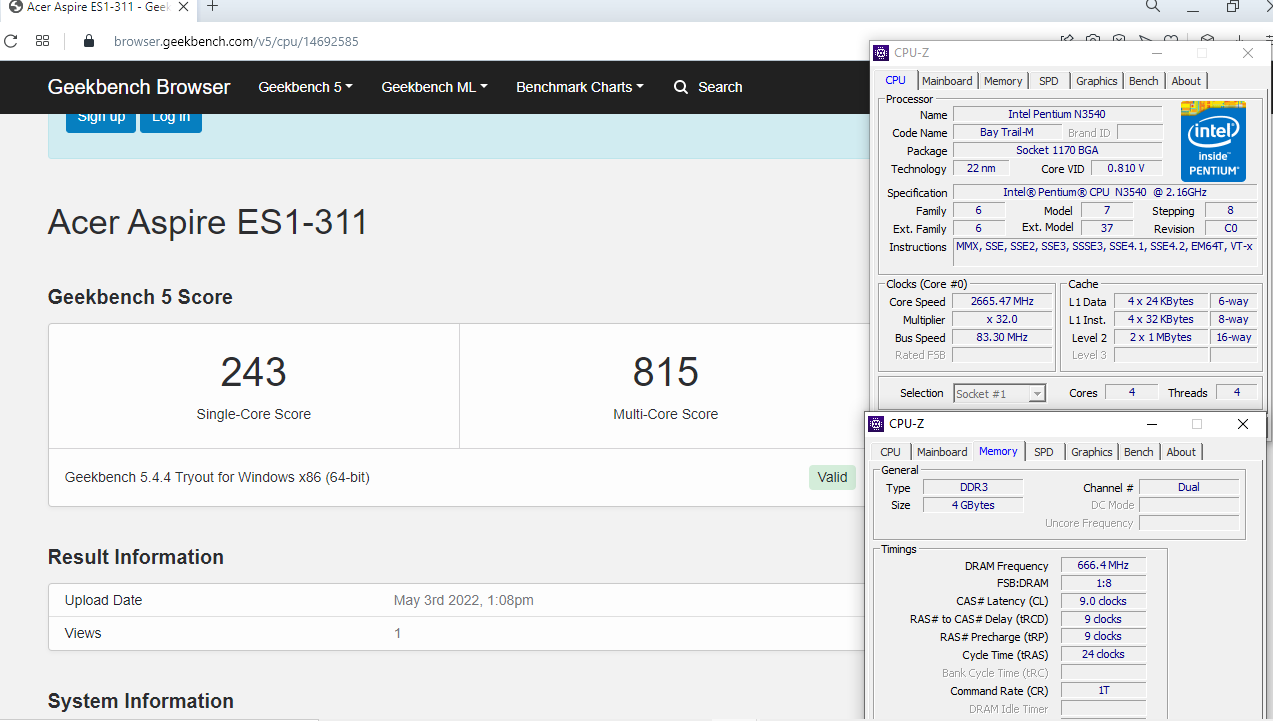Open a new browser tab with plus icon
Image resolution: width=1273 pixels, height=721 pixels.
click(x=212, y=6)
